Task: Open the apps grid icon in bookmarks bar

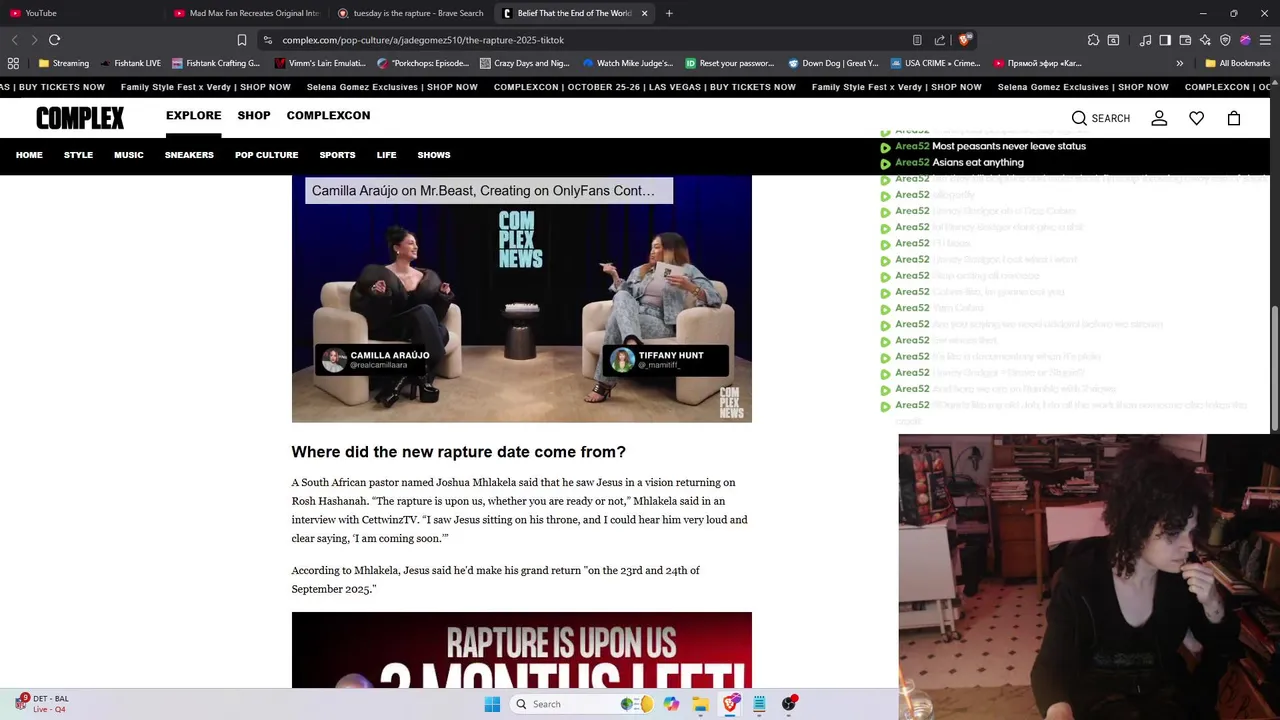Action: [x=13, y=63]
